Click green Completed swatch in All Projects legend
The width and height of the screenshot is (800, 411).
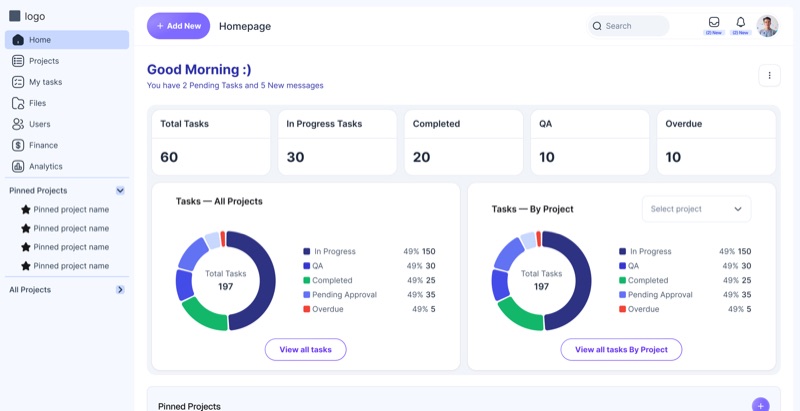point(307,280)
